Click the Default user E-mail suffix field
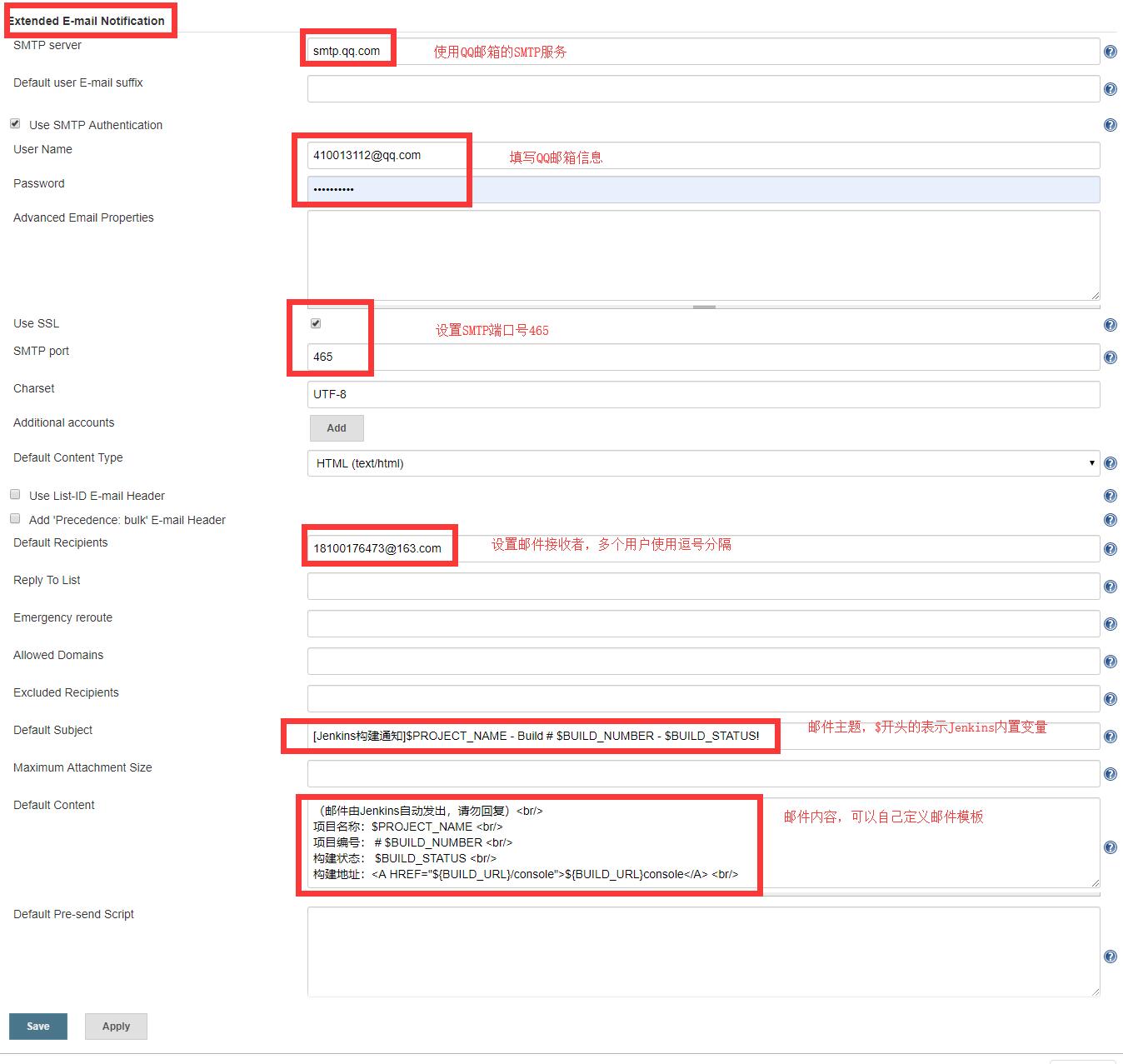 pyautogui.click(x=703, y=89)
